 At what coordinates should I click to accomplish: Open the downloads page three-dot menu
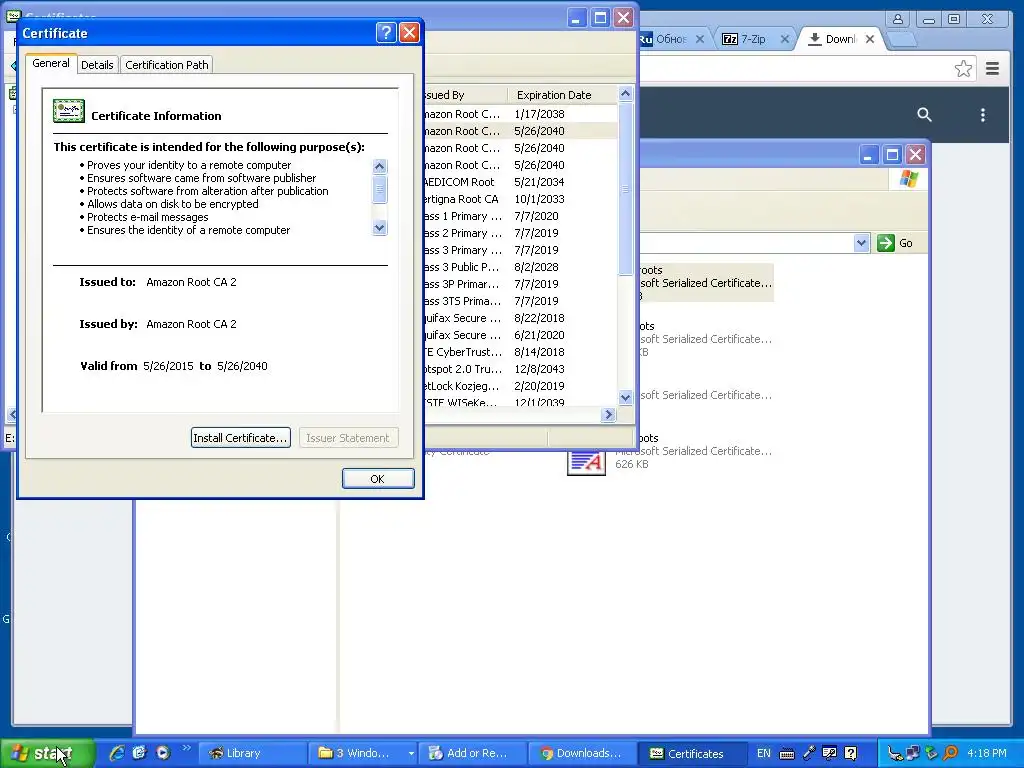pyautogui.click(x=982, y=115)
